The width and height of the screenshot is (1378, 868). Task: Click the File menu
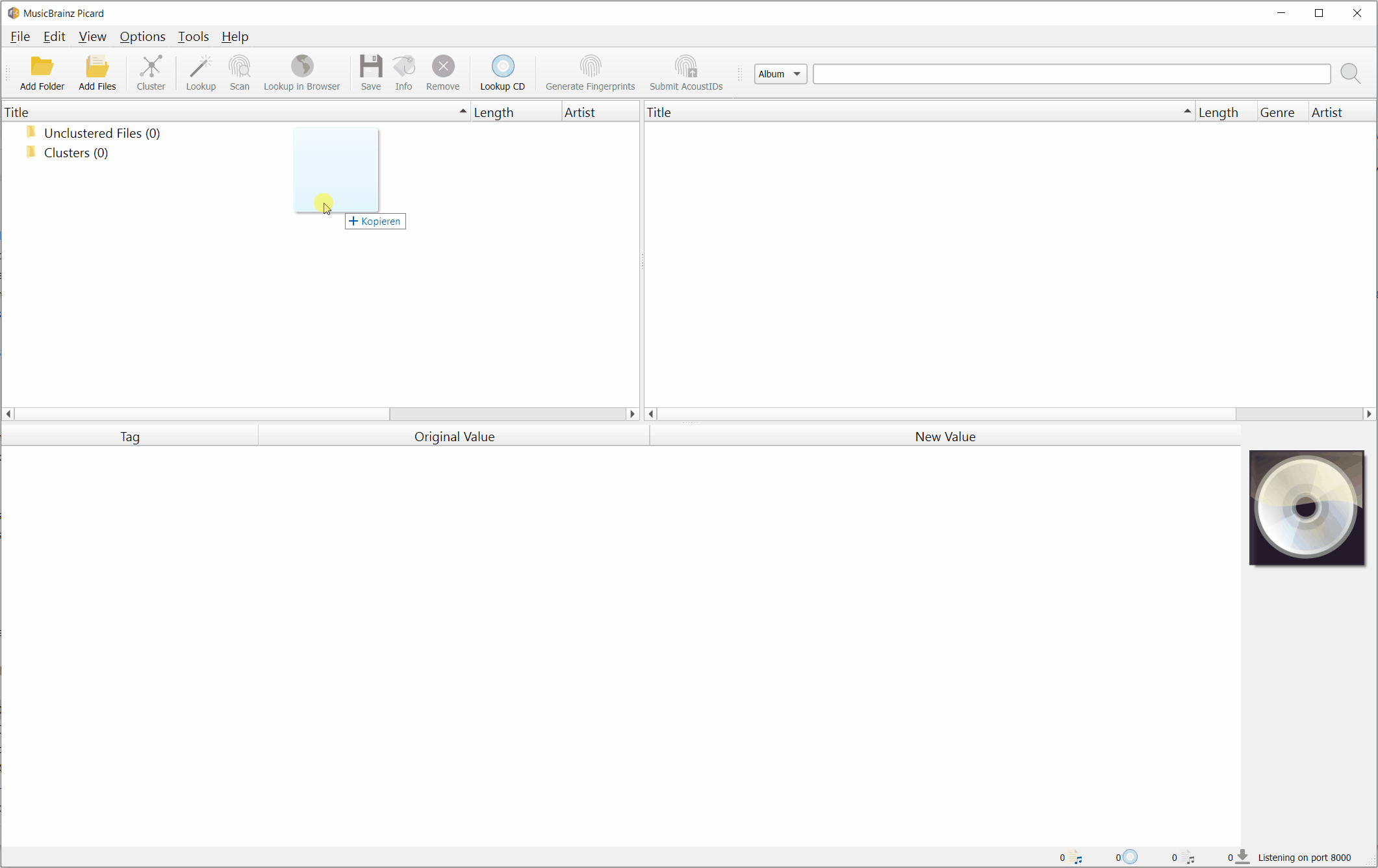[20, 37]
